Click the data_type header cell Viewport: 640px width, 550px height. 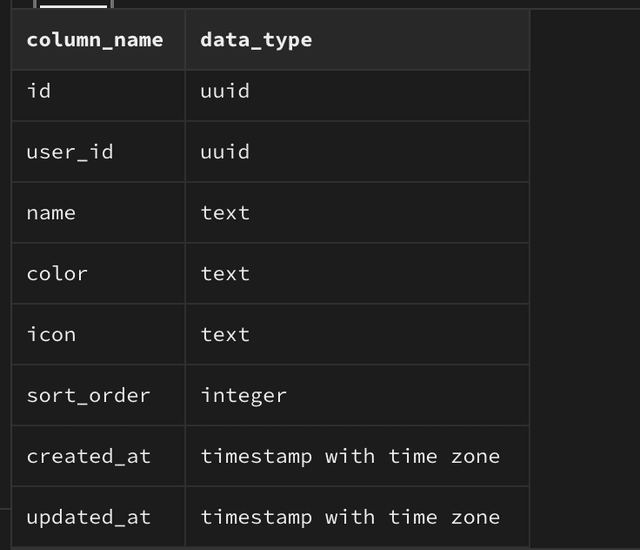(x=256, y=40)
